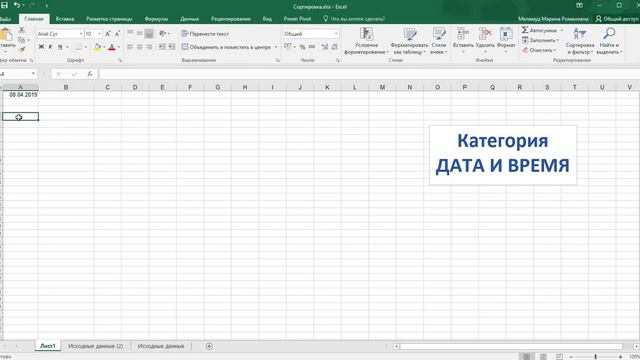Switch to Page Layout view in status bar
The image size is (640, 360).
543,357
